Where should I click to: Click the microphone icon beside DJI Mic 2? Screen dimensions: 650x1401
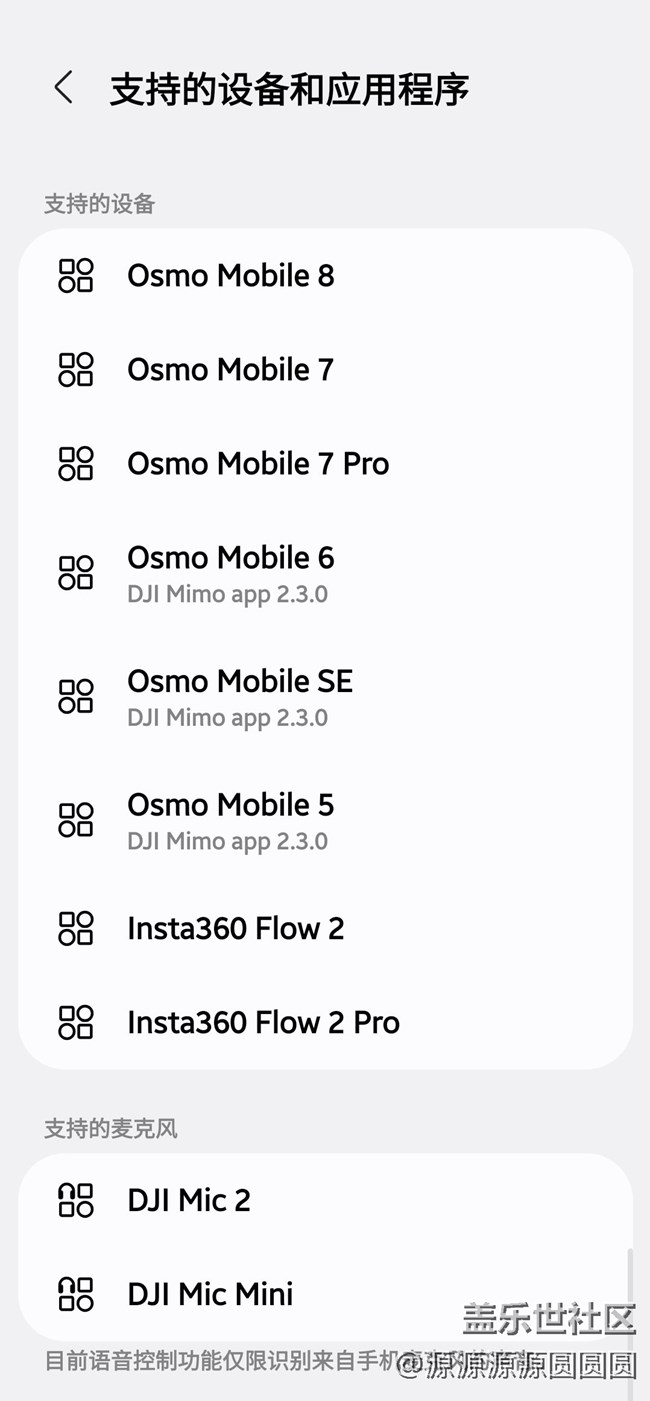coord(76,1200)
